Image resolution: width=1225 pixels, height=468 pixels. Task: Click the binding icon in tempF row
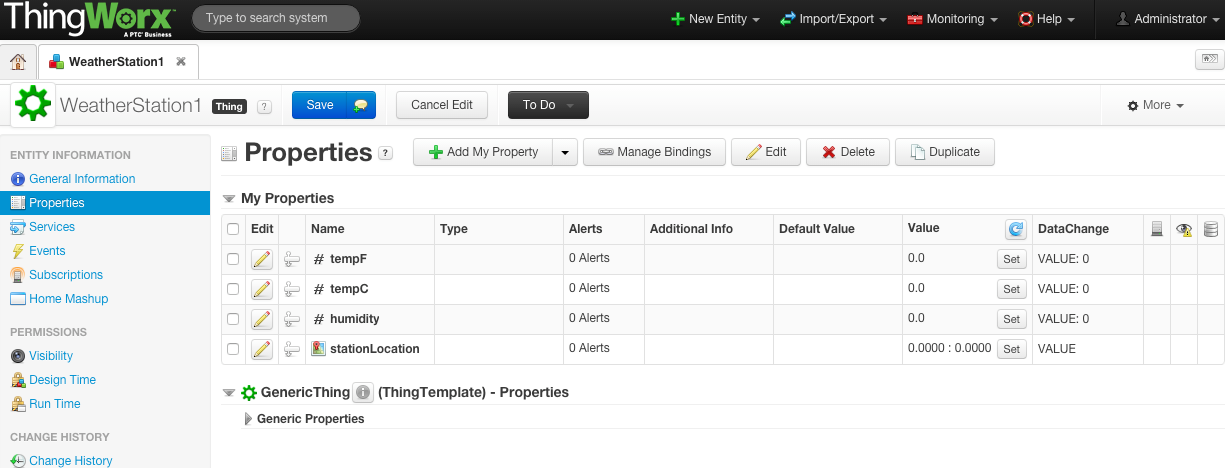coord(292,259)
